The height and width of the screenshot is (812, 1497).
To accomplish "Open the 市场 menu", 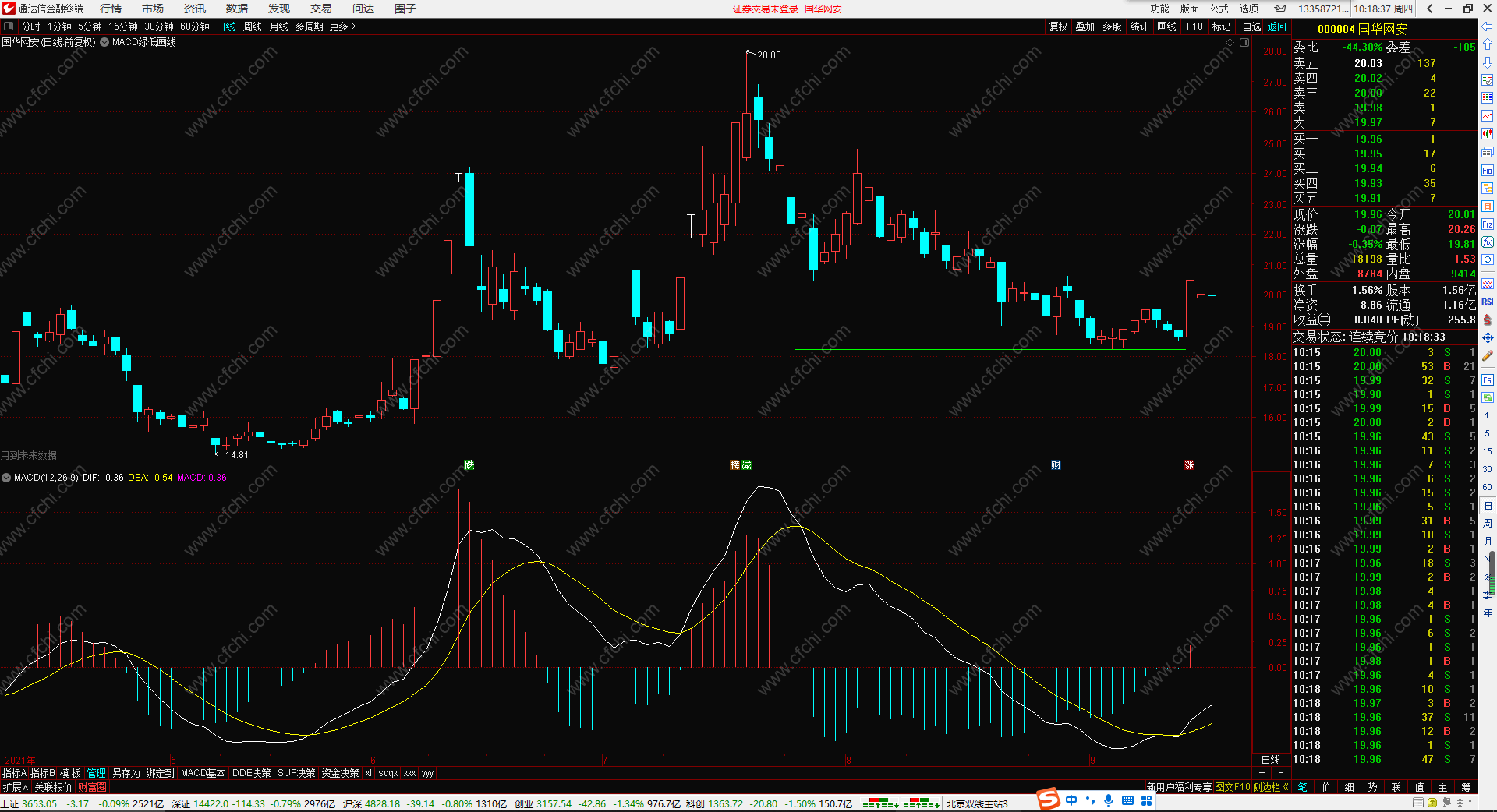I will (x=153, y=9).
